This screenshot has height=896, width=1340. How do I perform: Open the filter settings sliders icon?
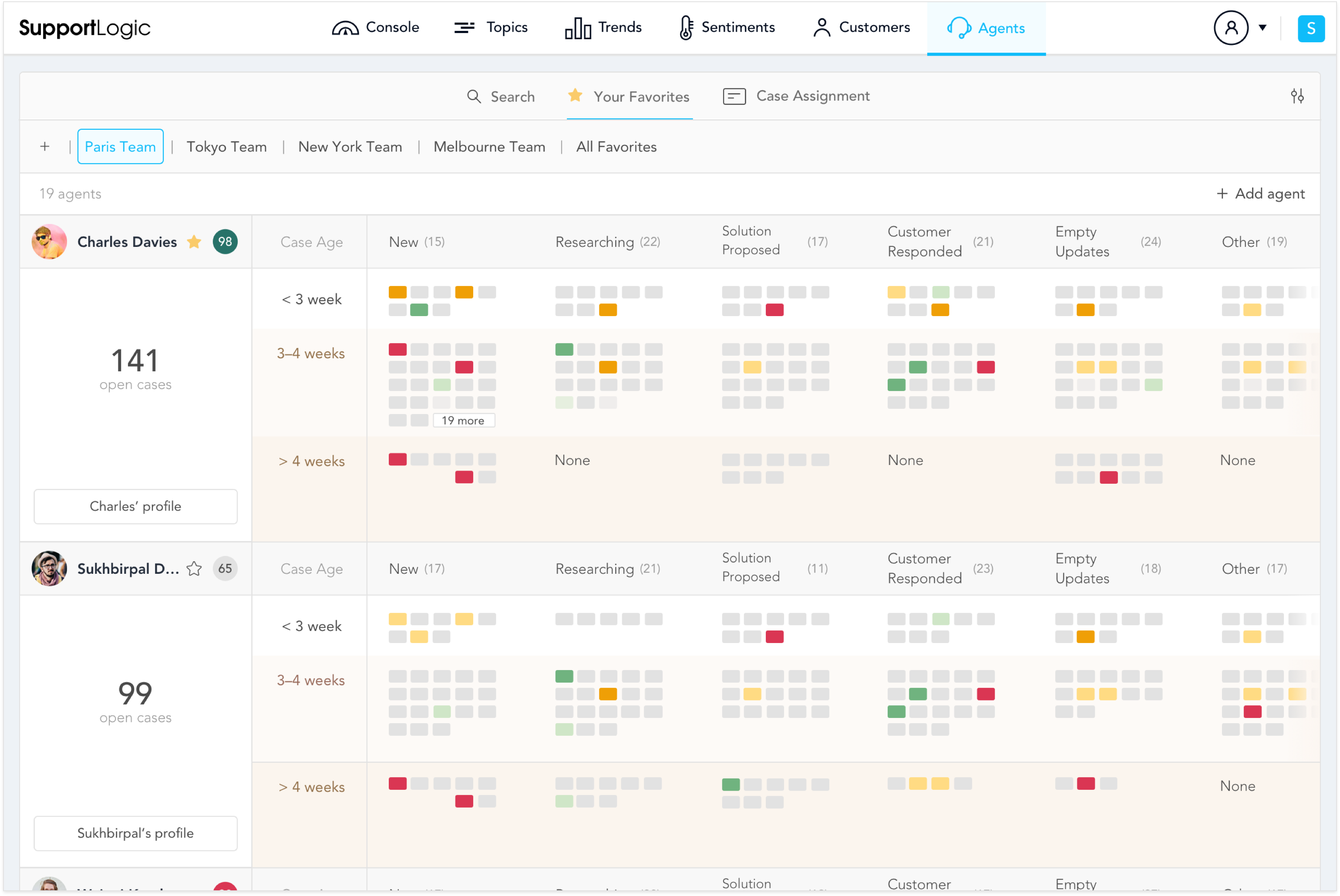click(1297, 96)
